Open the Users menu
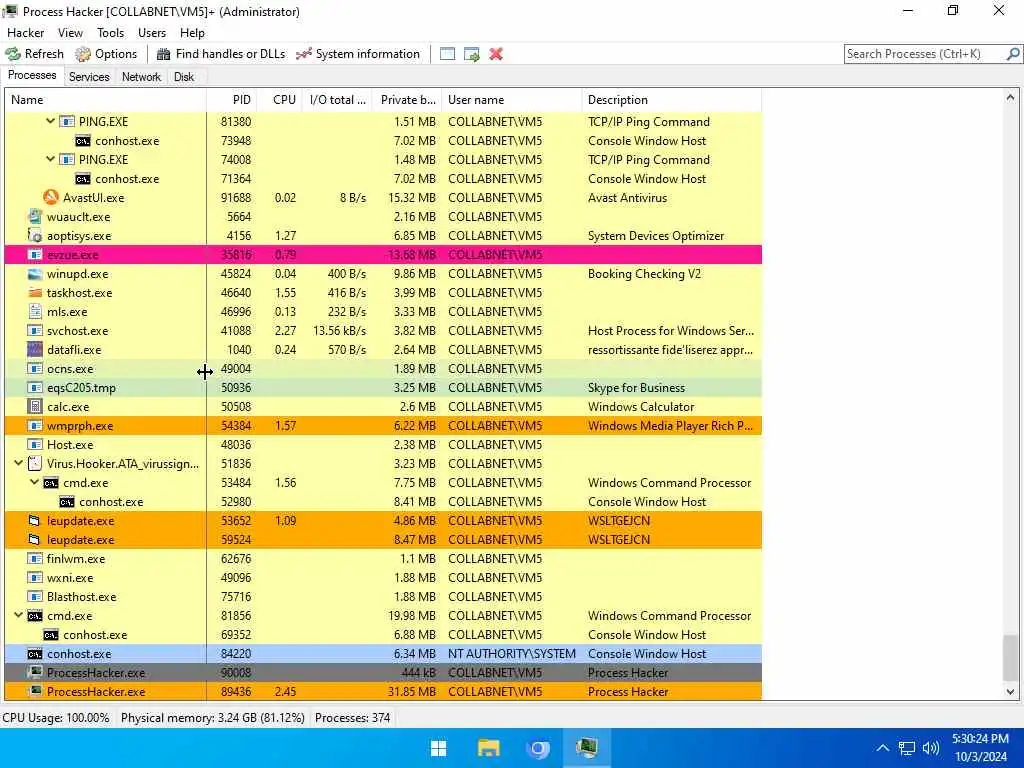 tap(152, 33)
